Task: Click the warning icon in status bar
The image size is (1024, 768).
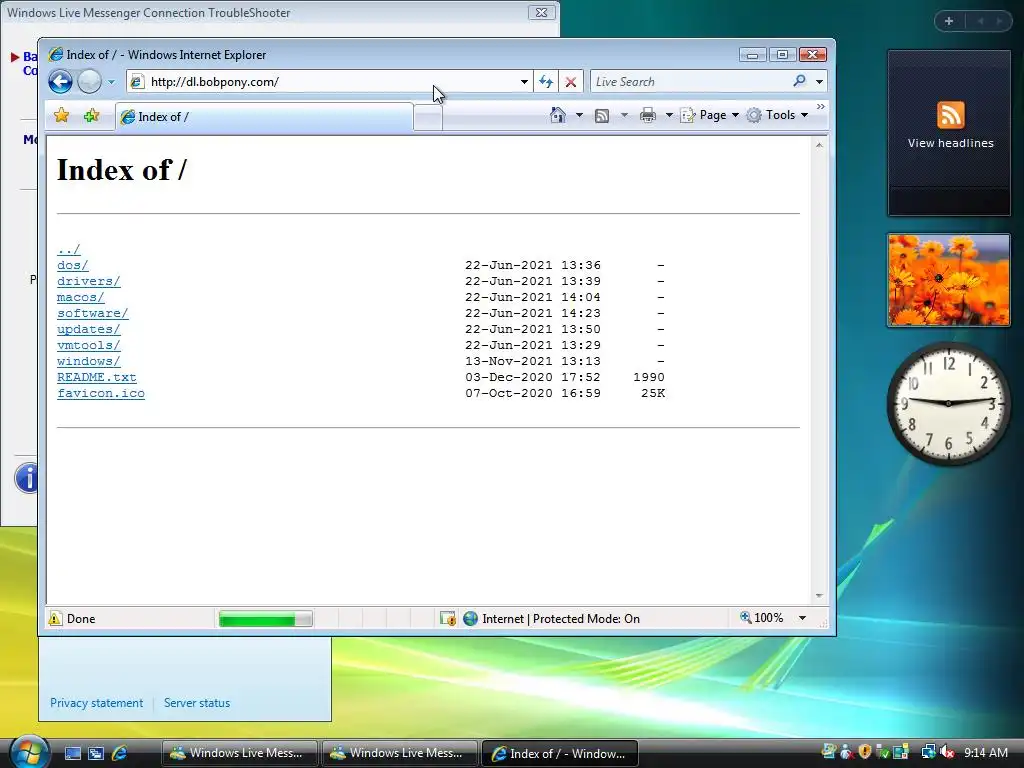Action: (55, 618)
